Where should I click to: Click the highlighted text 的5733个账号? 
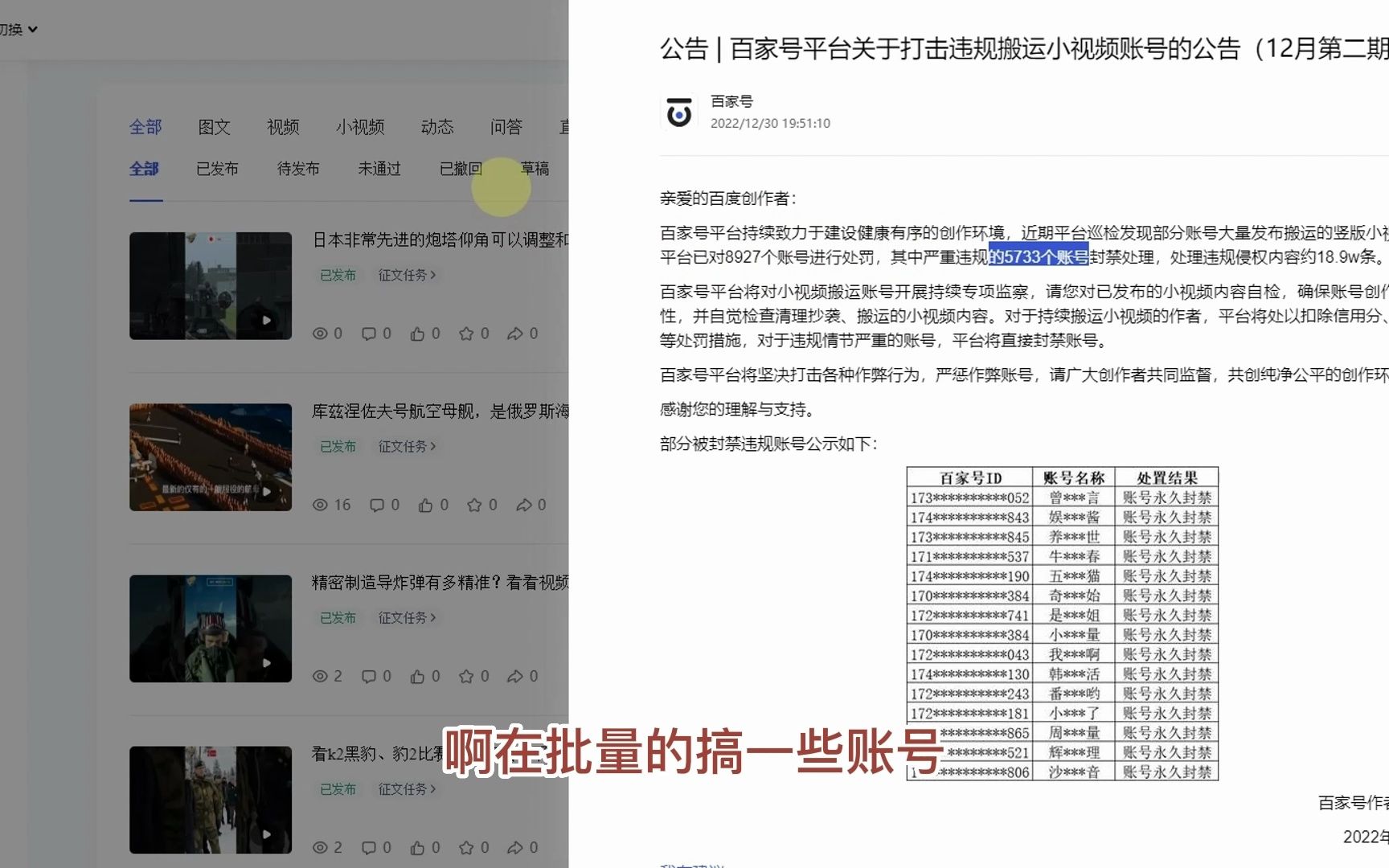click(x=1039, y=256)
